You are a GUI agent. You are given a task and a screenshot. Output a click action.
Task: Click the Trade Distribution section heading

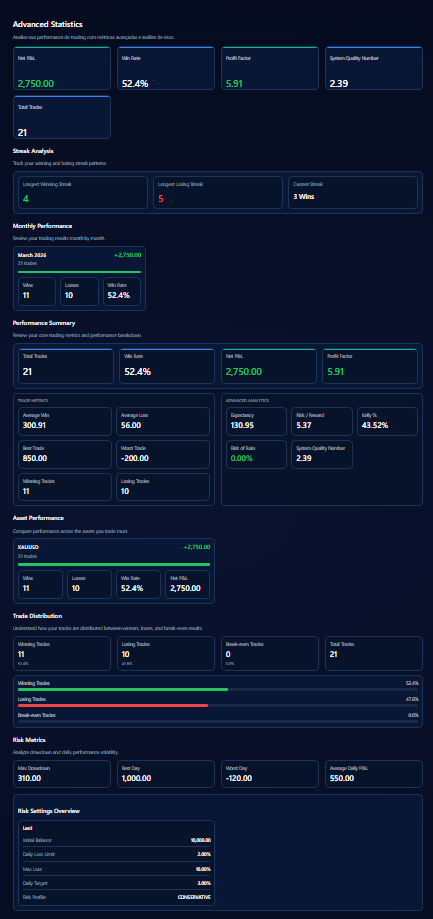[x=37, y=616]
